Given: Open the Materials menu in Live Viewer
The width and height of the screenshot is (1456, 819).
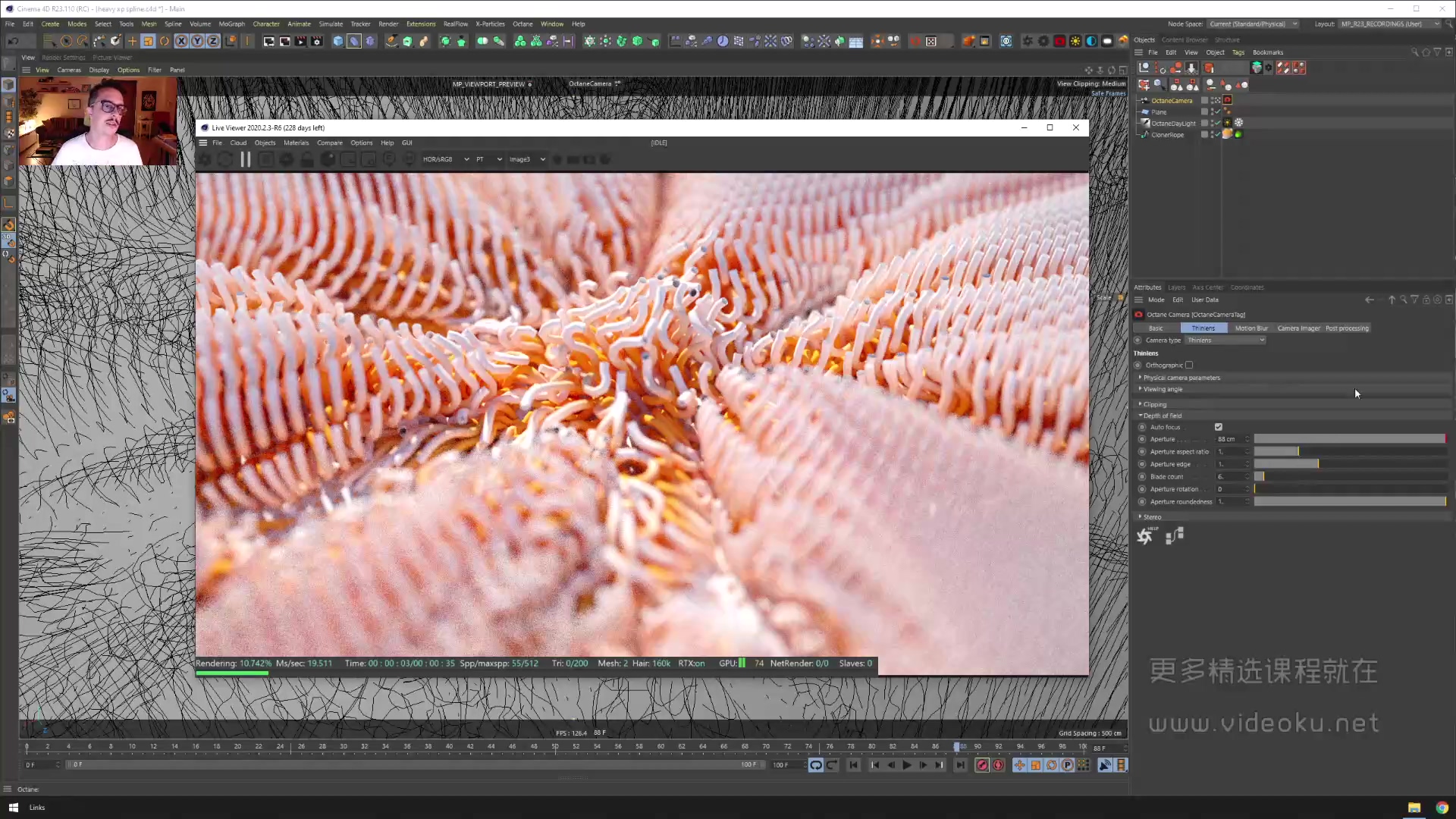Looking at the screenshot, I should click(x=296, y=143).
